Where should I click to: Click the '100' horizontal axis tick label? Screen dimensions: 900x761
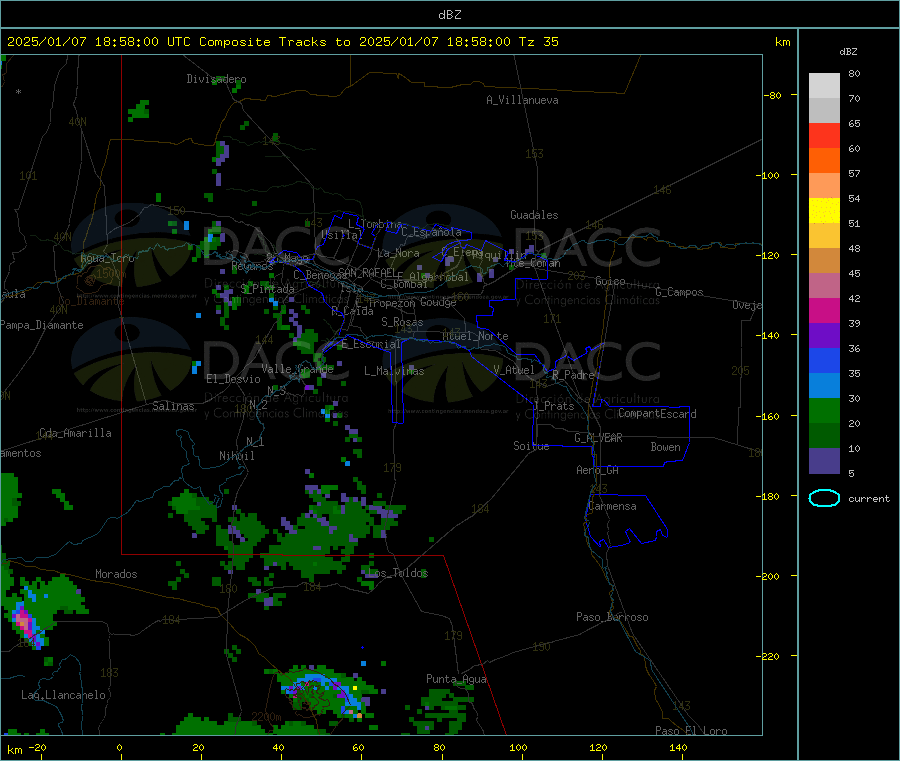[x=518, y=747]
